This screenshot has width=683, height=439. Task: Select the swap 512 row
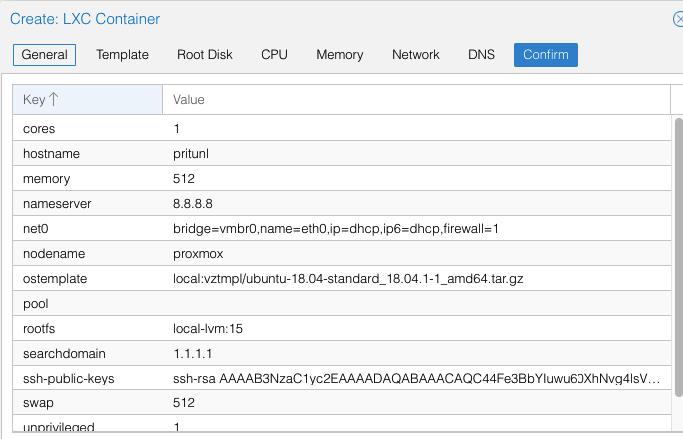point(342,403)
